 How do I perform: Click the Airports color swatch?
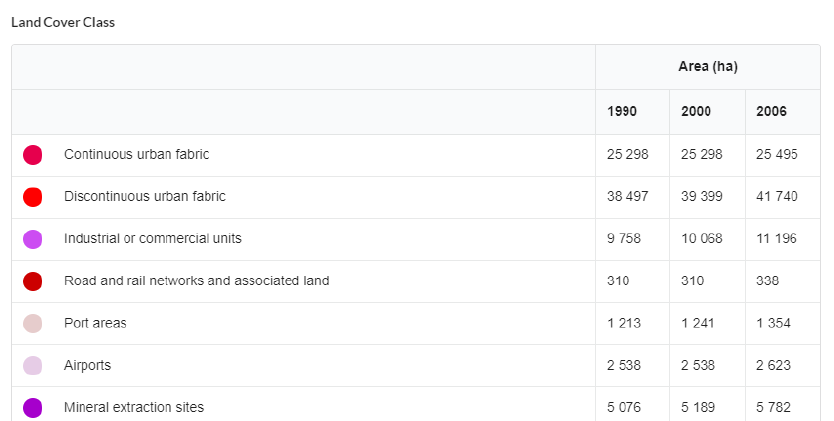[x=33, y=365]
